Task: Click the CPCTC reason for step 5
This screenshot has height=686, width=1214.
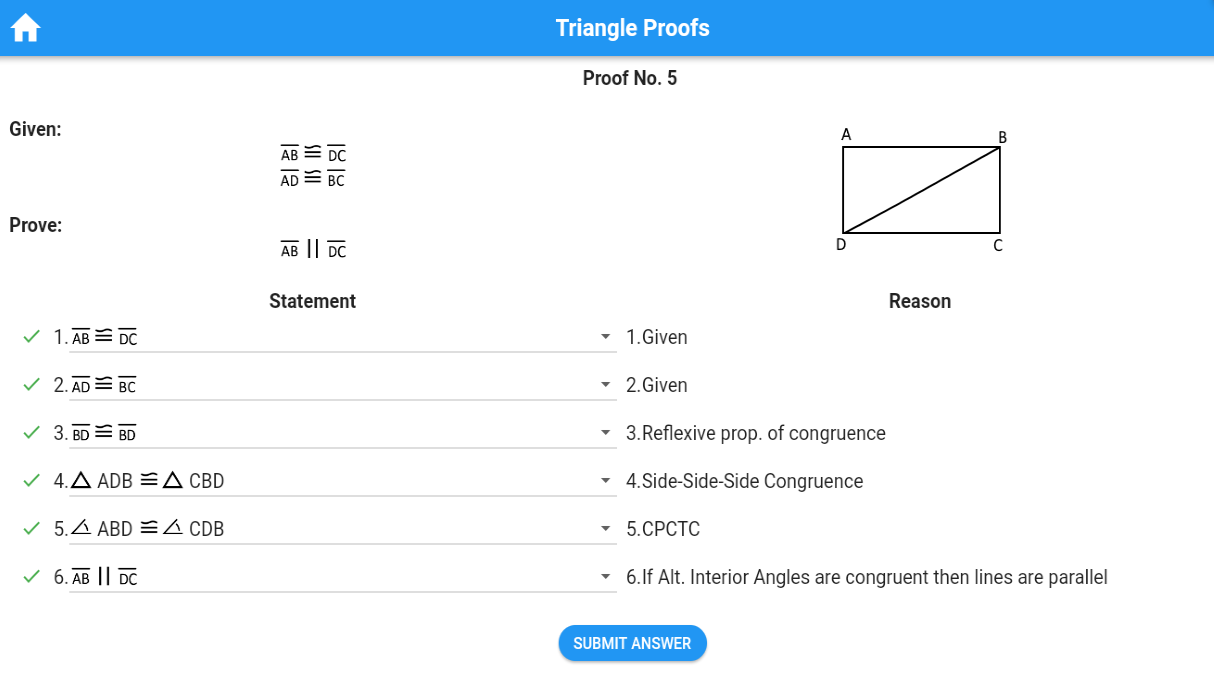Action: (x=663, y=529)
